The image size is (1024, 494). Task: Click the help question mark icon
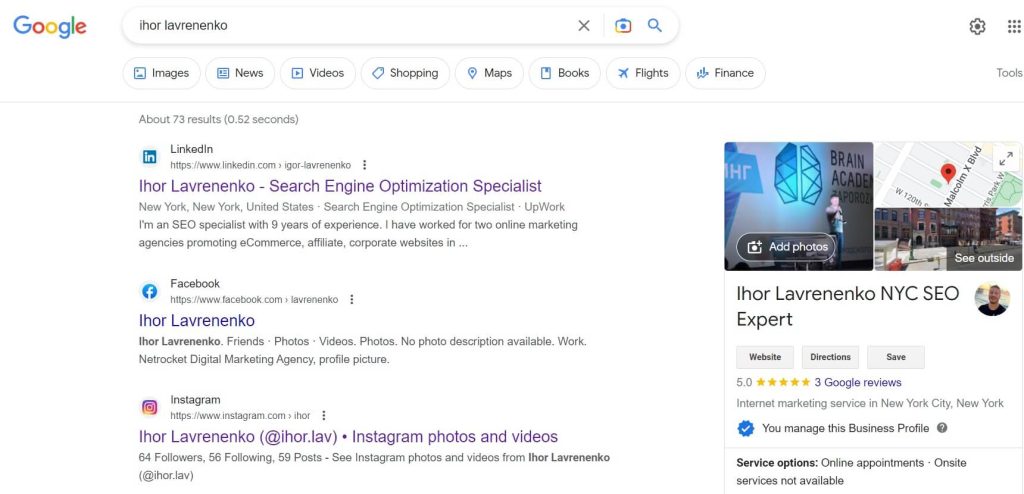point(942,428)
